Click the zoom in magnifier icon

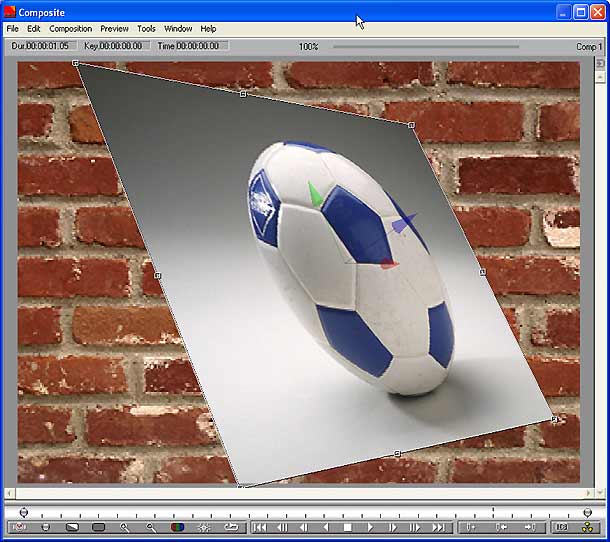click(x=125, y=527)
